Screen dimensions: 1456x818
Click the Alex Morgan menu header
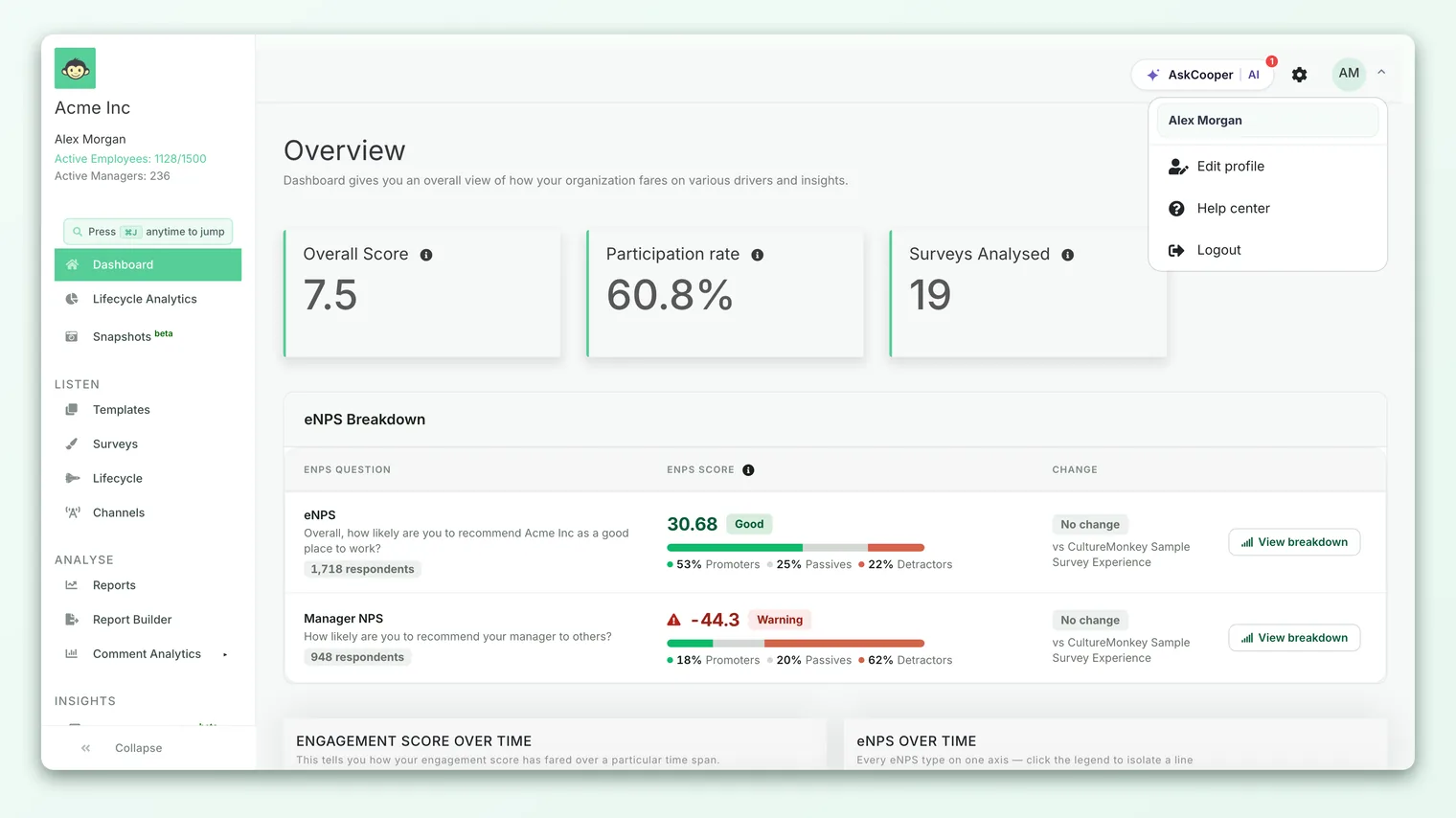(x=1267, y=121)
